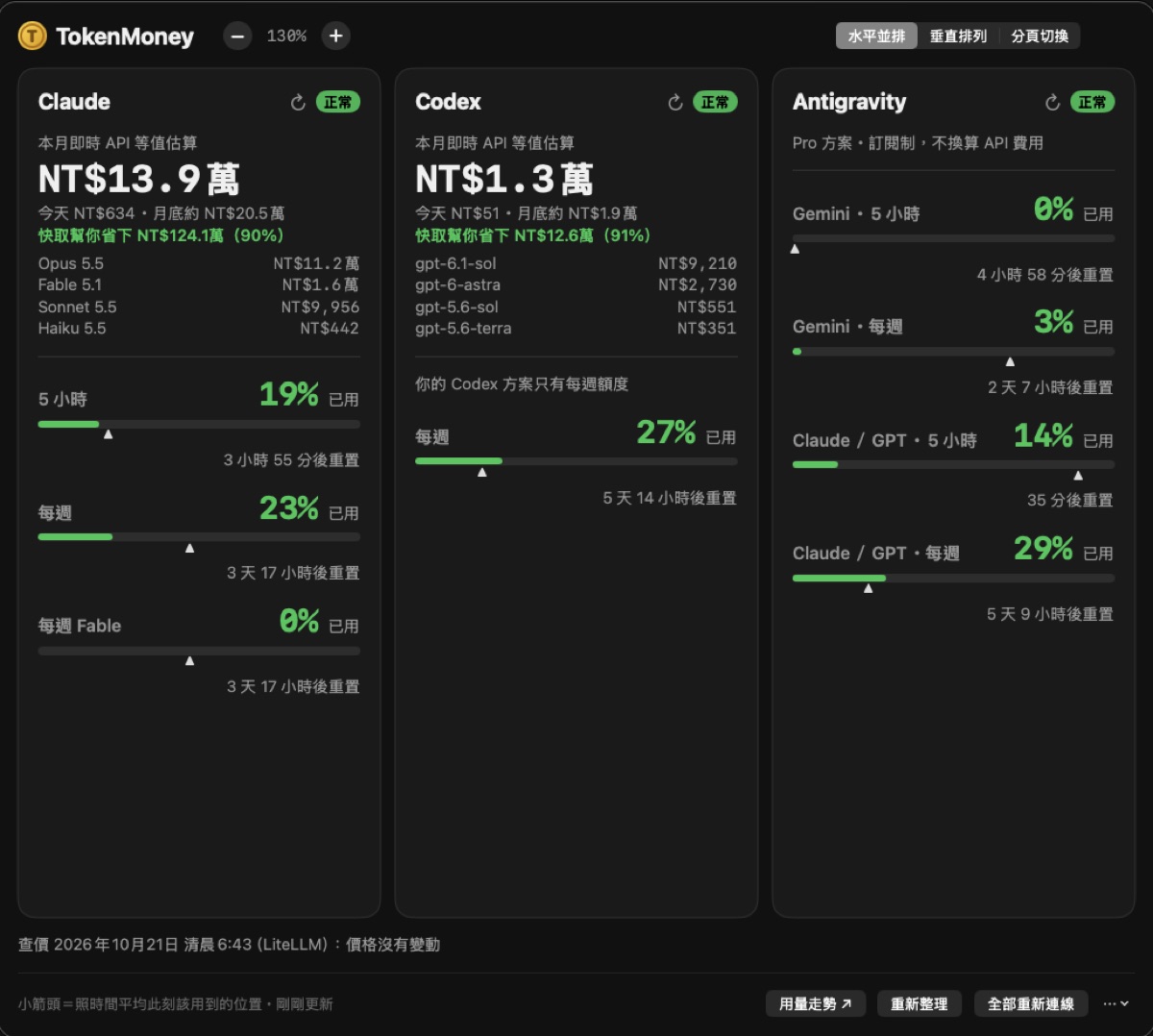Image resolution: width=1153 pixels, height=1036 pixels.
Task: Click the Codex 每週 usage bar
Action: pos(576,461)
